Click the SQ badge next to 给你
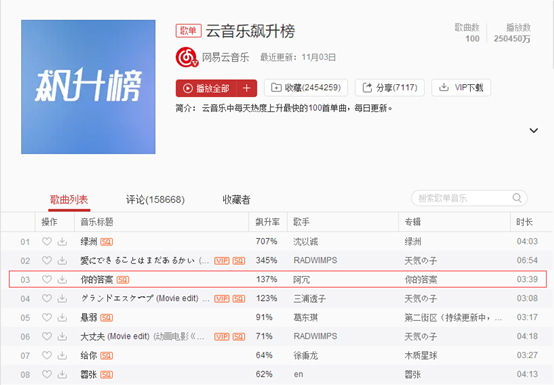554x385 pixels. [x=106, y=356]
